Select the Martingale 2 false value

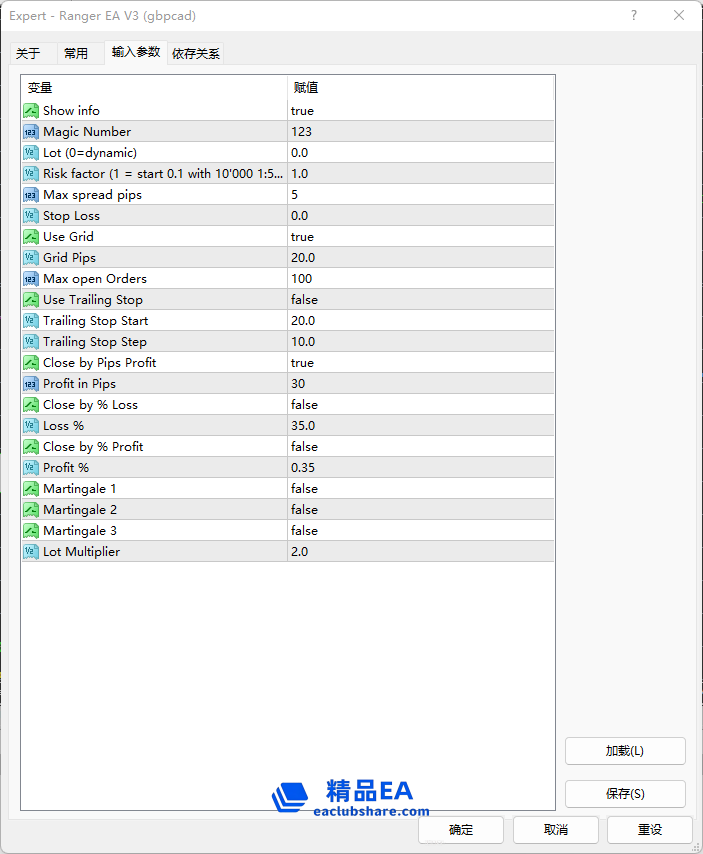[x=420, y=510]
